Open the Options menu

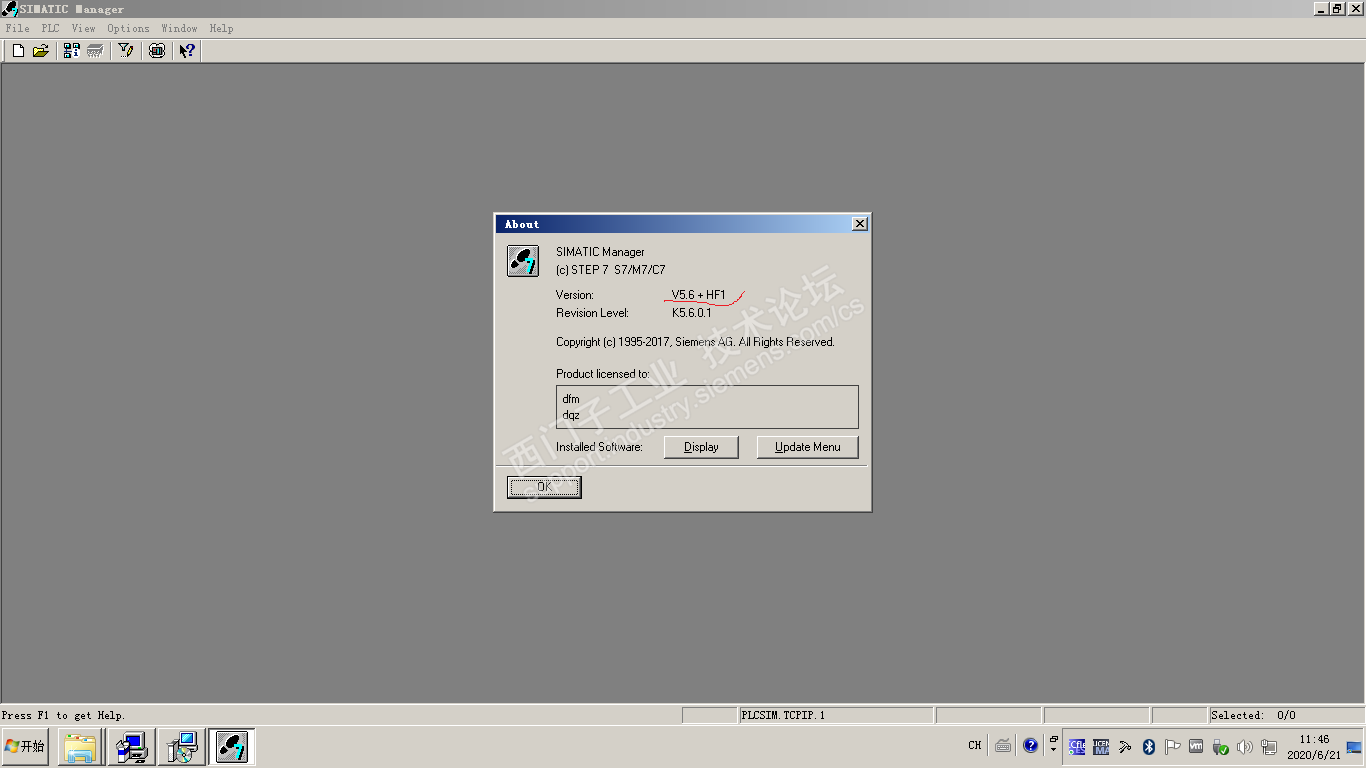coord(128,28)
